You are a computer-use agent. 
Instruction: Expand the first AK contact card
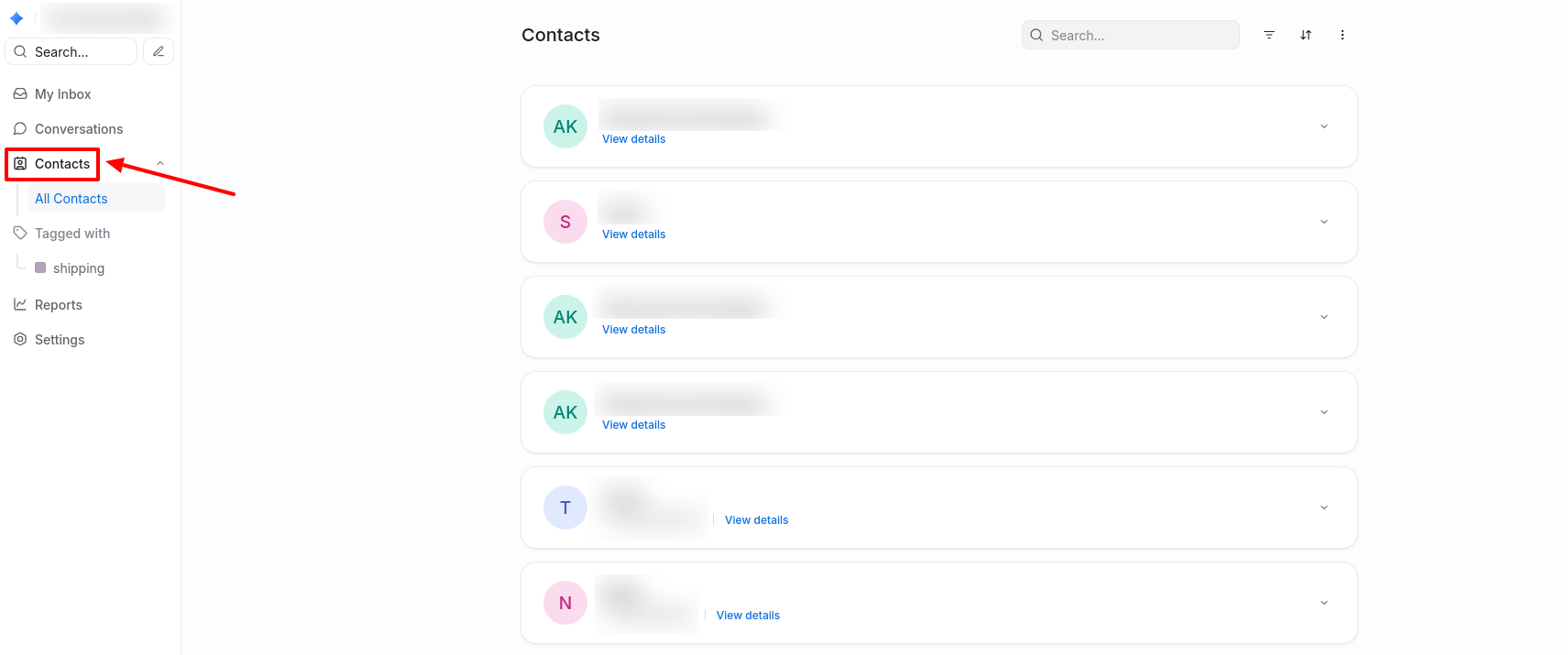coord(1324,126)
